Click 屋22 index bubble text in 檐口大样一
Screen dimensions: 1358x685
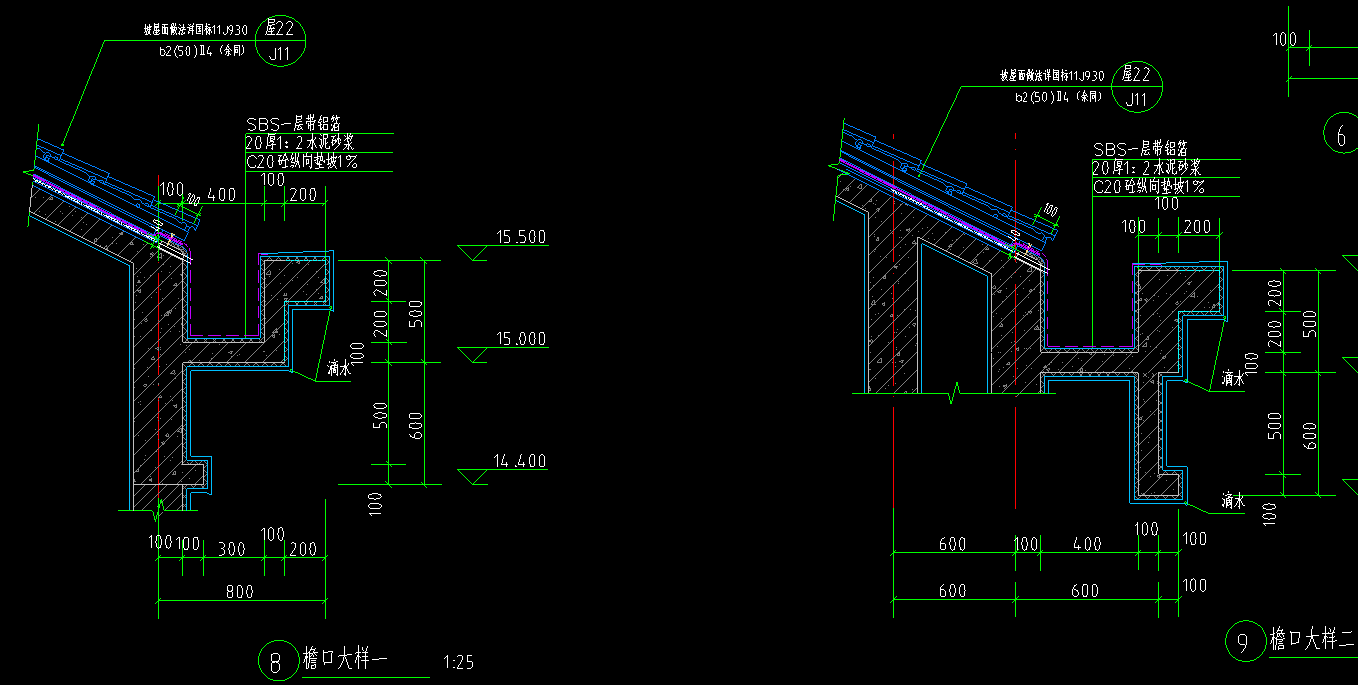coord(281,28)
